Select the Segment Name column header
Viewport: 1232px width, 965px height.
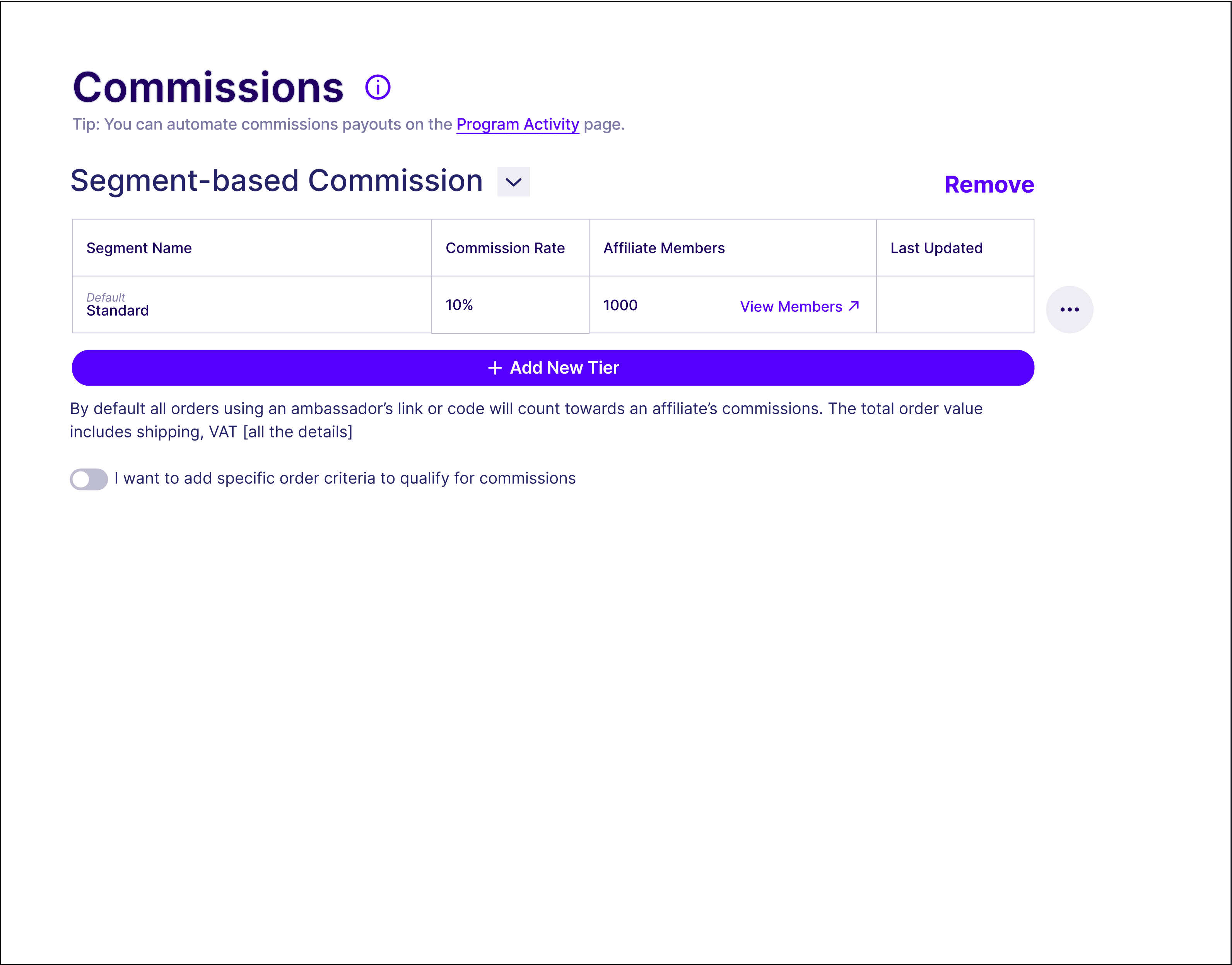[x=139, y=248]
